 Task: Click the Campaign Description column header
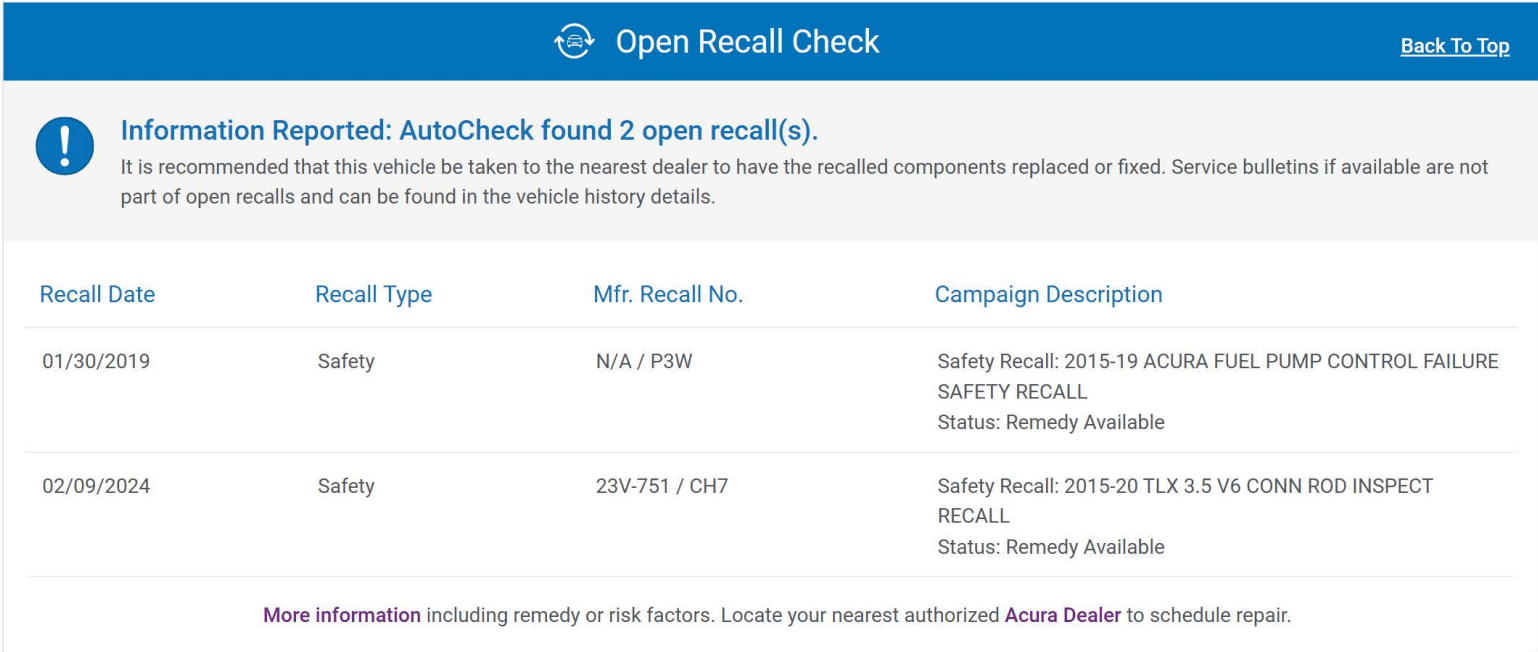pyautogui.click(x=1048, y=295)
